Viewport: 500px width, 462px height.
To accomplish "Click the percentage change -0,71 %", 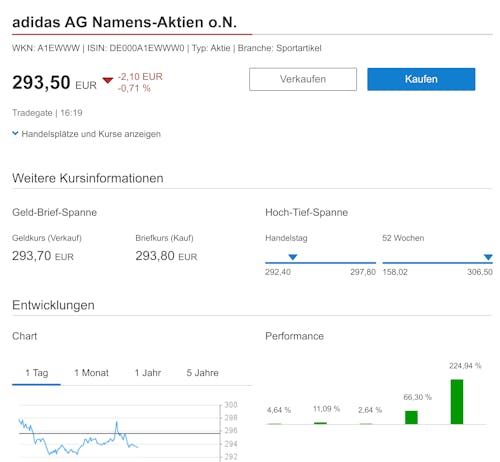I will [x=134, y=88].
